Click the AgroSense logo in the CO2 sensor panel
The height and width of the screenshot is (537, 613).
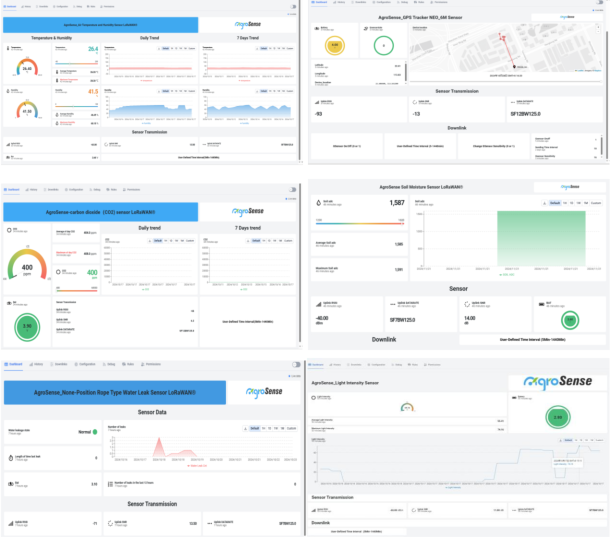(x=247, y=211)
